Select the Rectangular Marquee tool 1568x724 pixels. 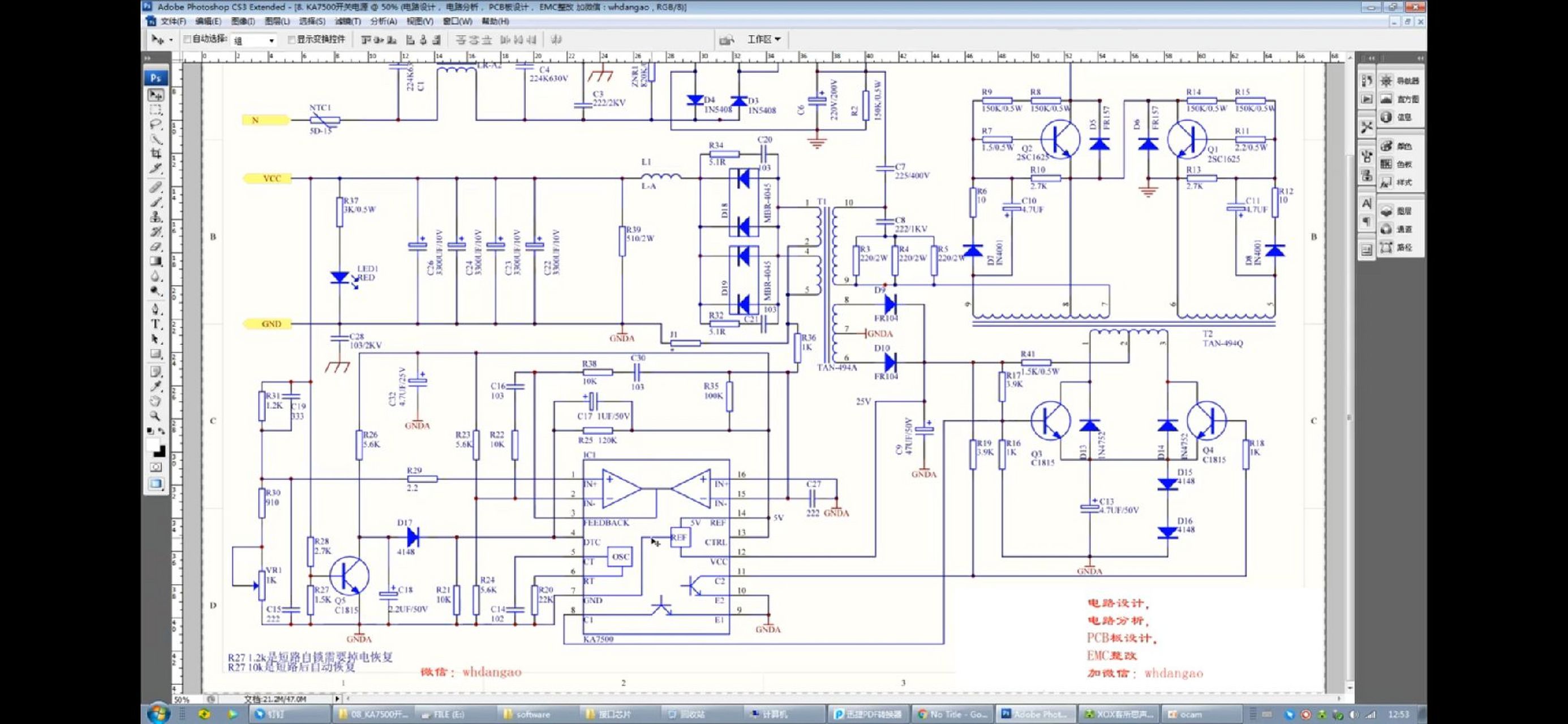click(156, 111)
